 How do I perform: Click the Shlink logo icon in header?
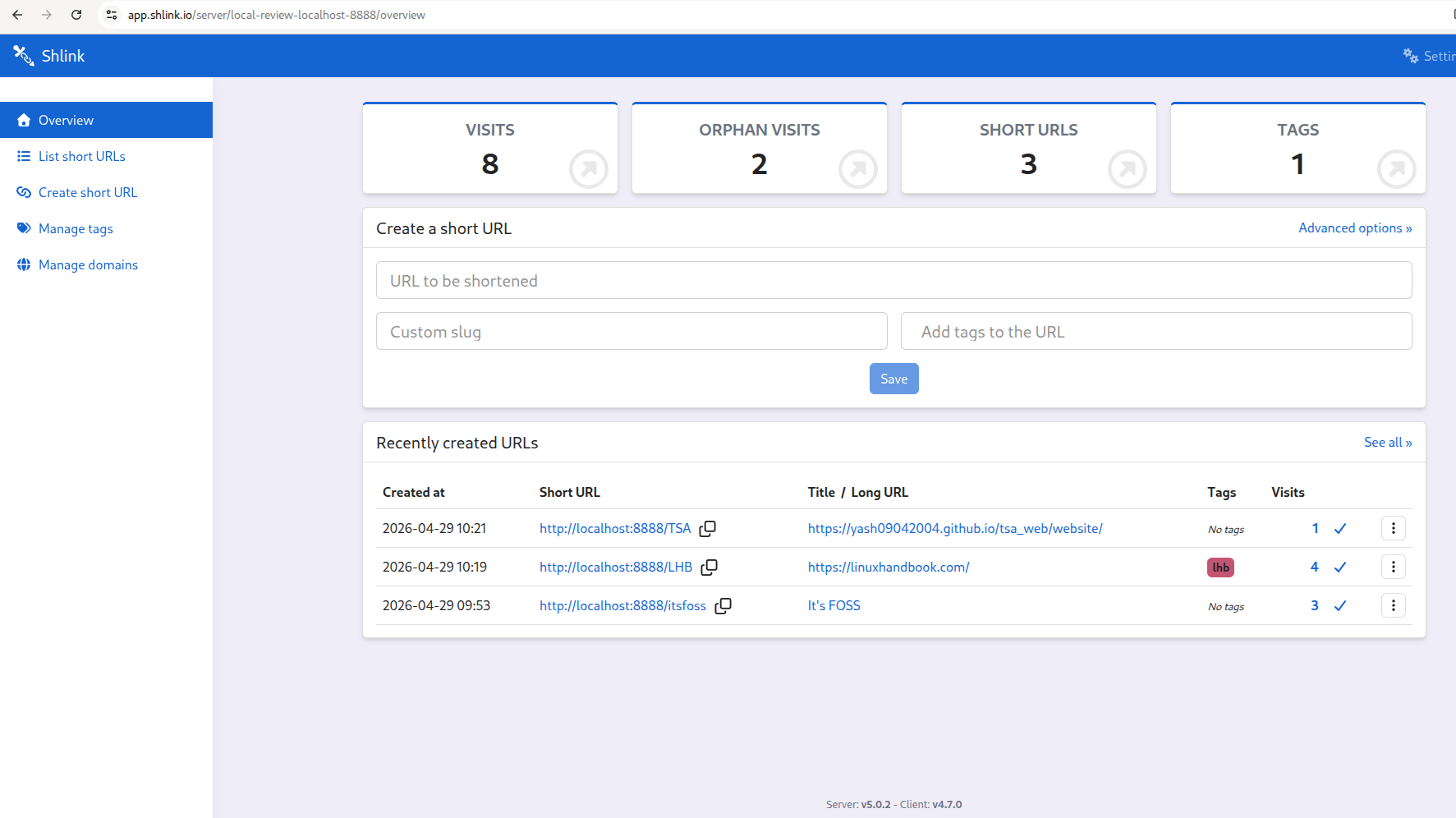(x=23, y=55)
